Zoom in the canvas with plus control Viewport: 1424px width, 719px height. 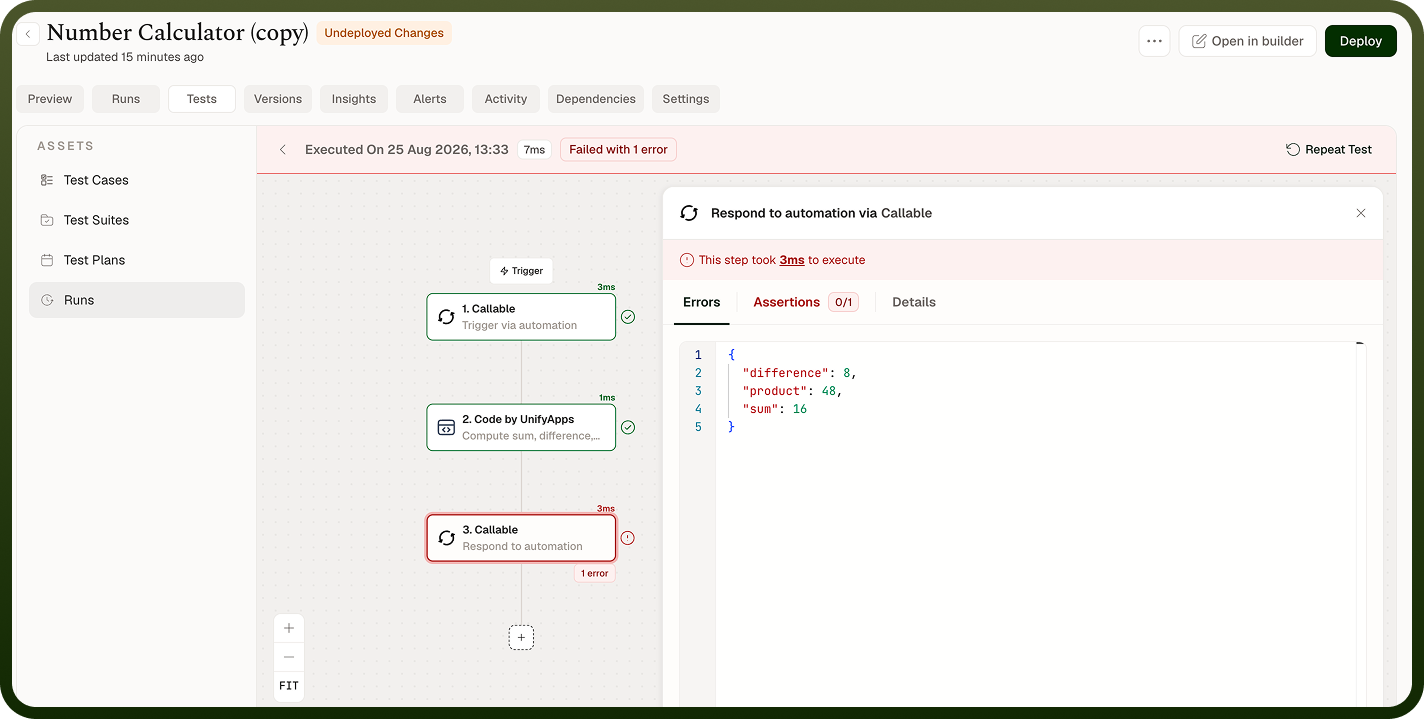pyautogui.click(x=289, y=628)
